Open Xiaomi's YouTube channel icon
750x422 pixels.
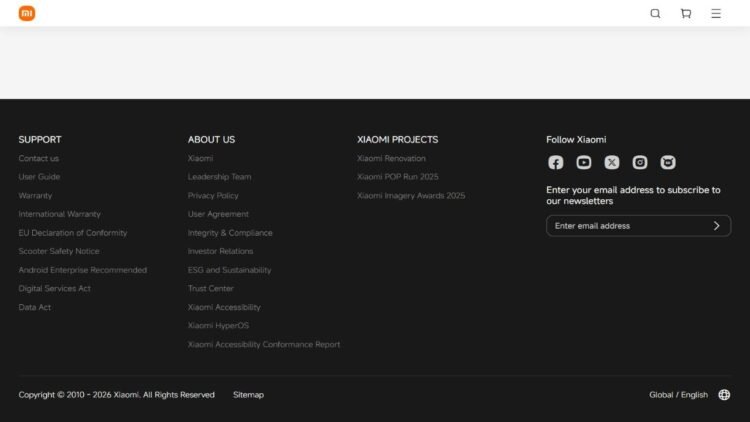584,163
